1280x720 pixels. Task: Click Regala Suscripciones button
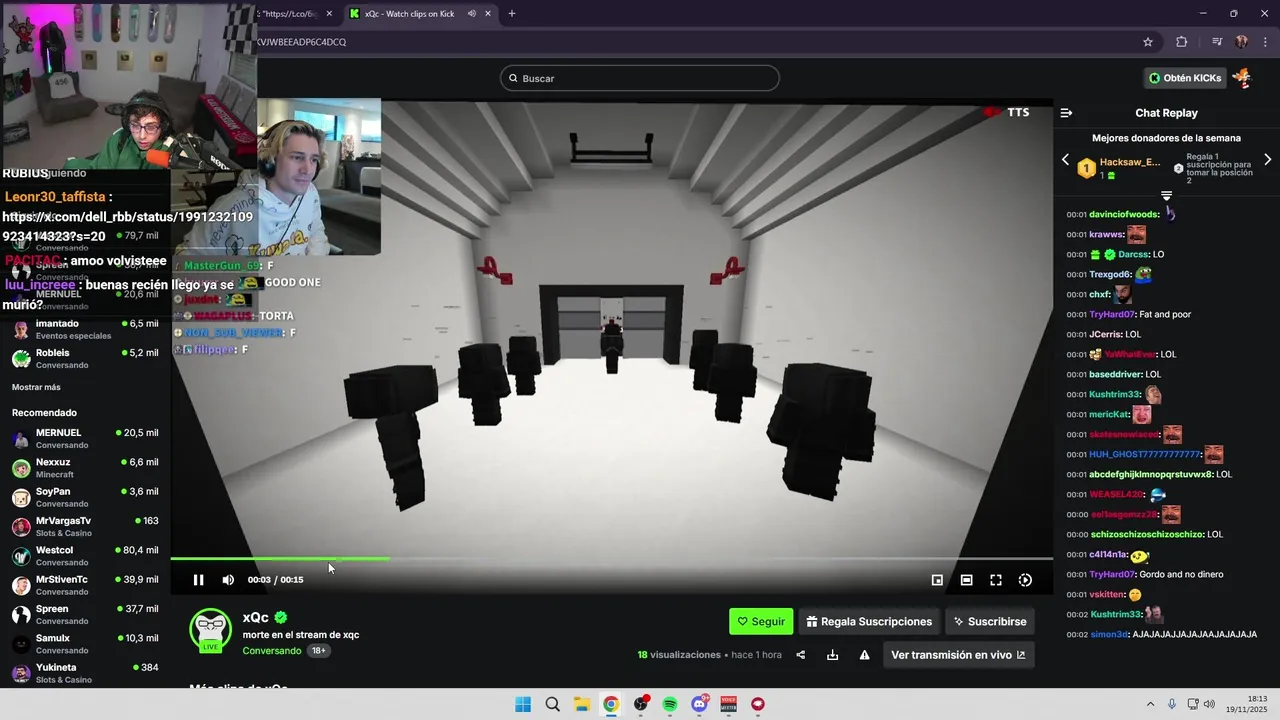coord(869,621)
